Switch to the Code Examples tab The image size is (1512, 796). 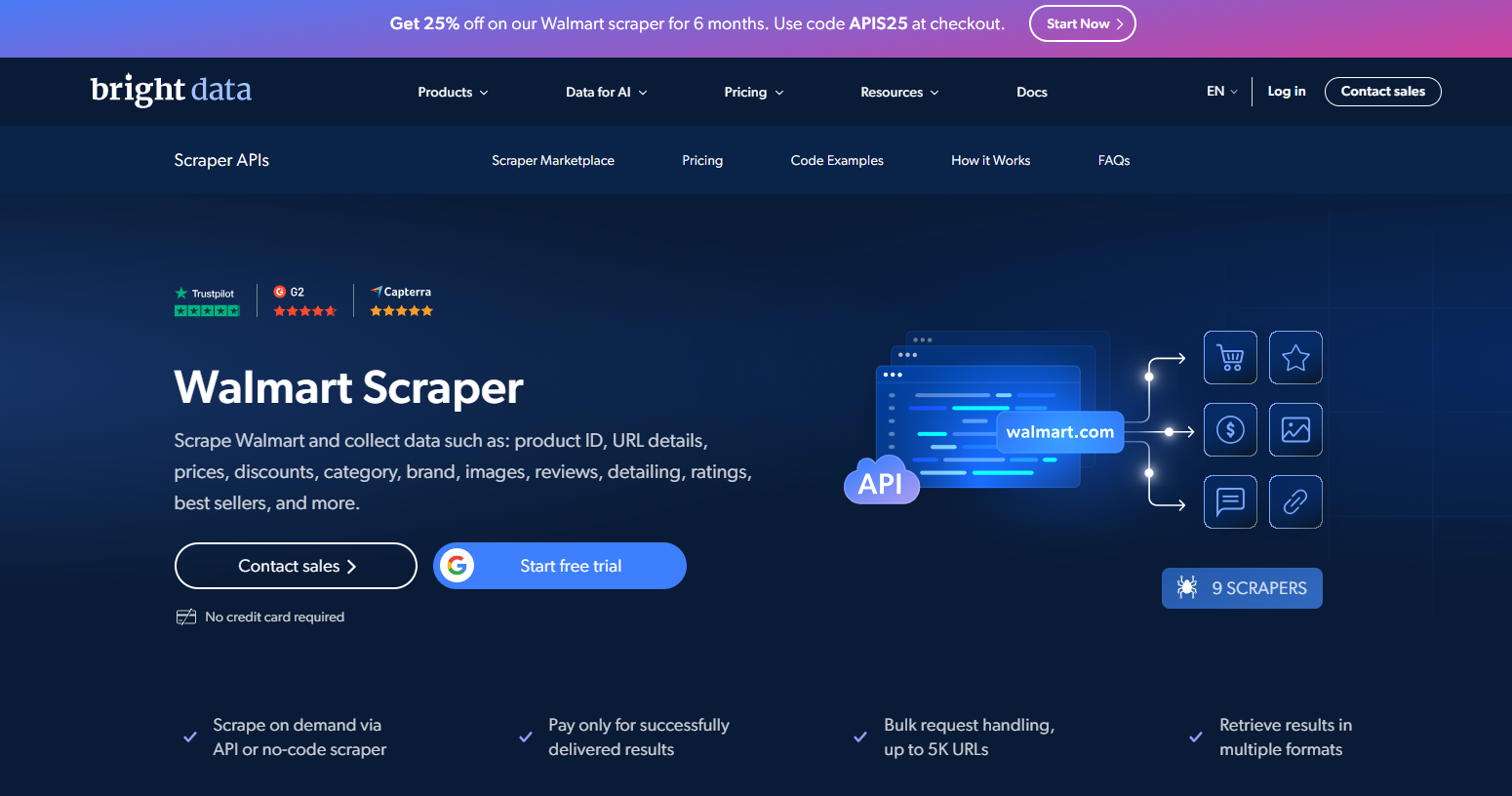(x=836, y=160)
